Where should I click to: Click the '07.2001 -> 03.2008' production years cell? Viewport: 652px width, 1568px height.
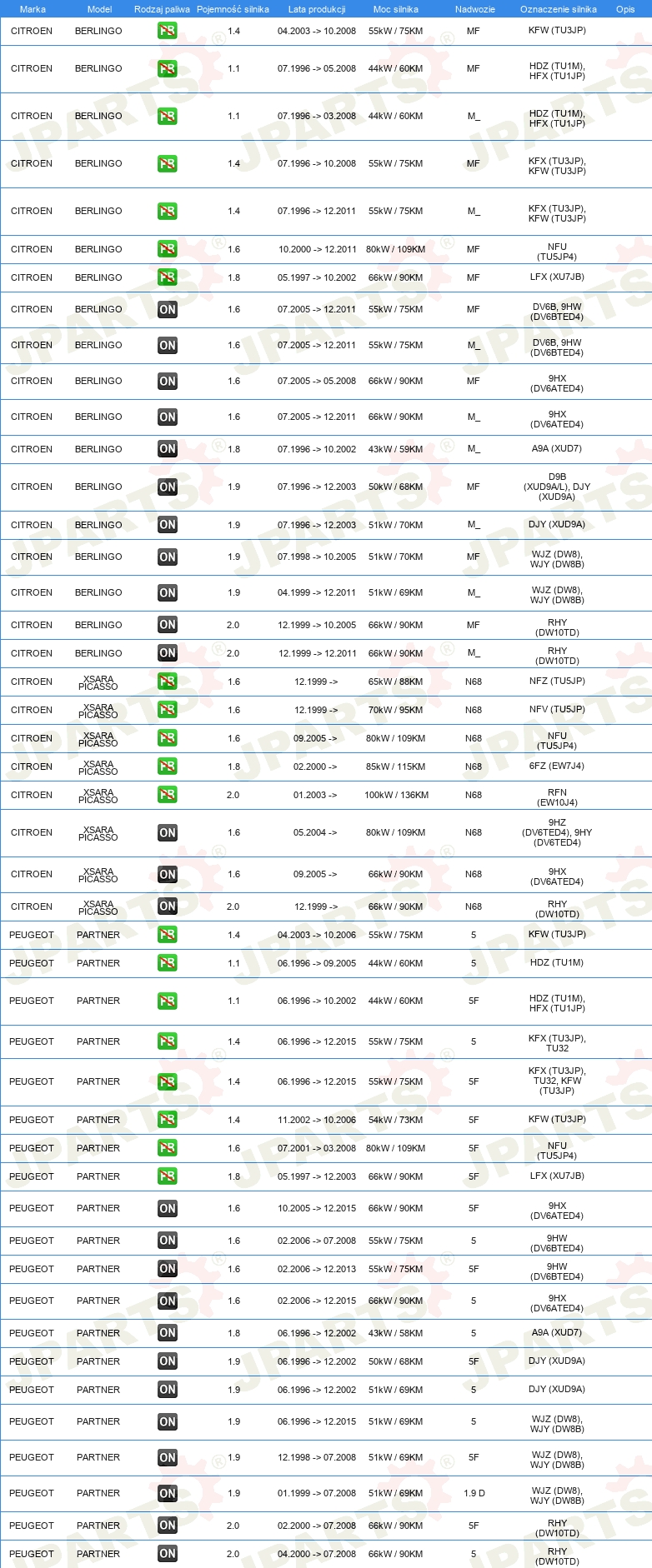317,1148
